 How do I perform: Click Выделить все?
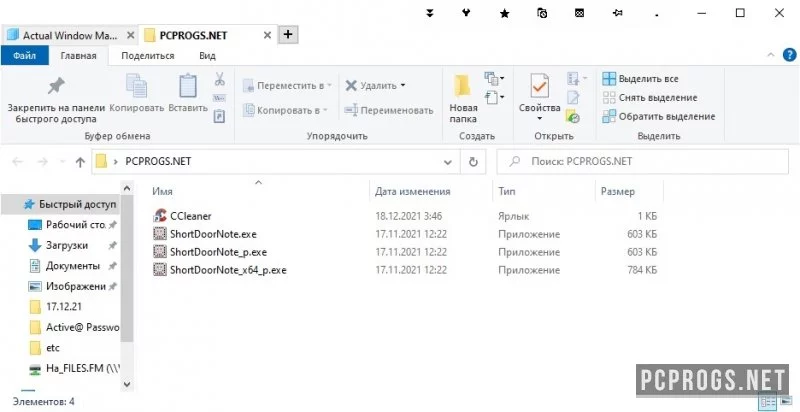[x=640, y=79]
